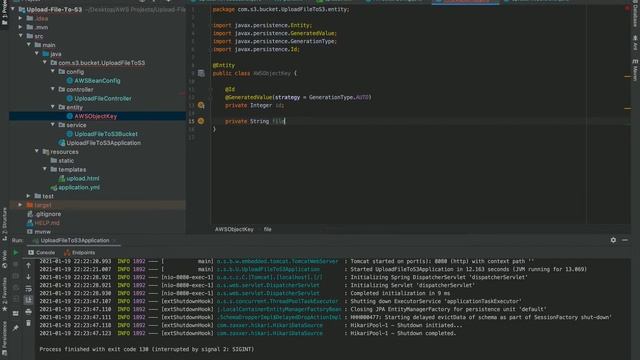Screen dimensions: 640x360
Task: Select the UploadFileToS3Application run tab
Action: point(75,240)
